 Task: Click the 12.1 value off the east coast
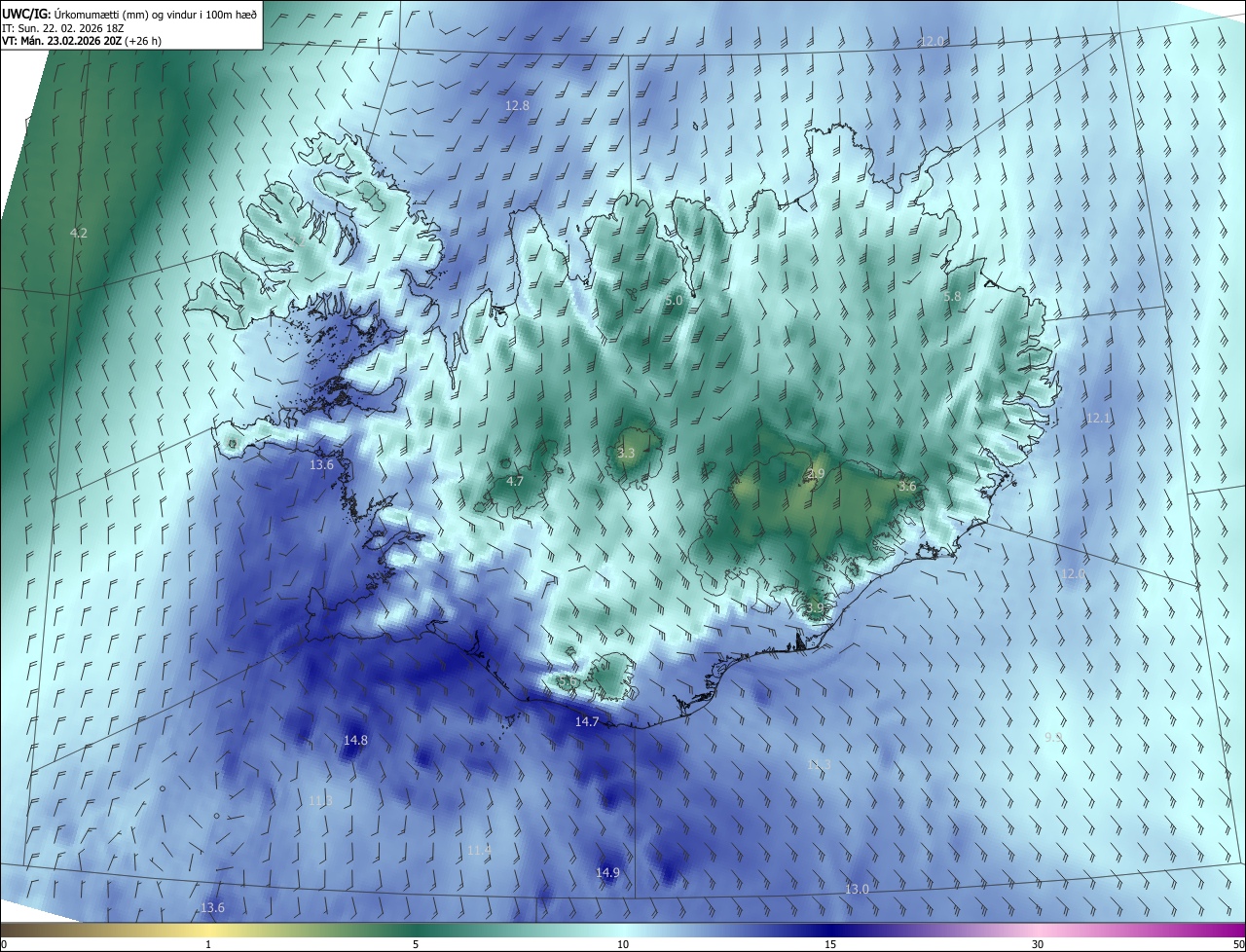(x=1098, y=418)
